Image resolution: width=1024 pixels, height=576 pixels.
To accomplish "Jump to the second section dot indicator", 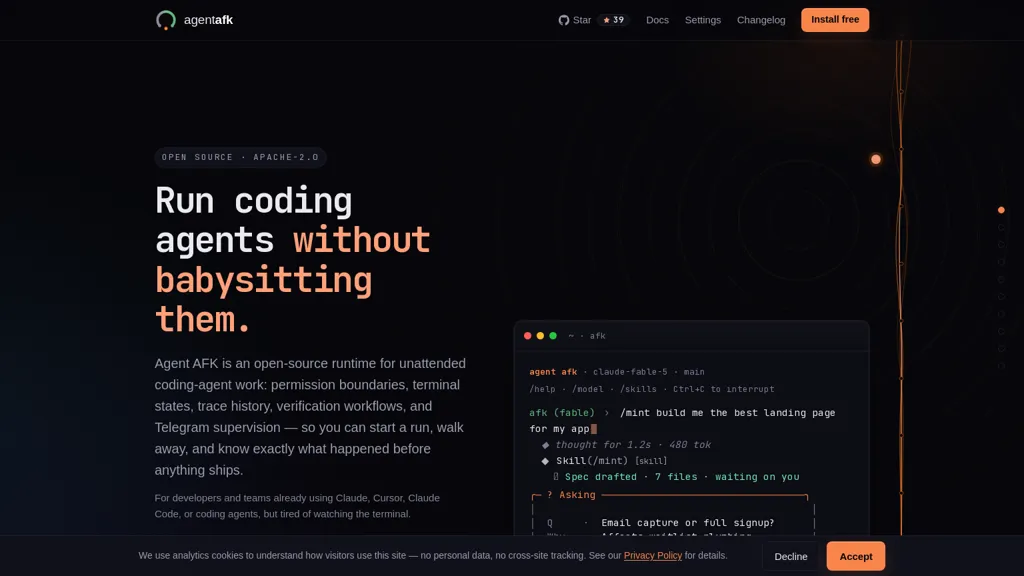I will [x=1001, y=227].
